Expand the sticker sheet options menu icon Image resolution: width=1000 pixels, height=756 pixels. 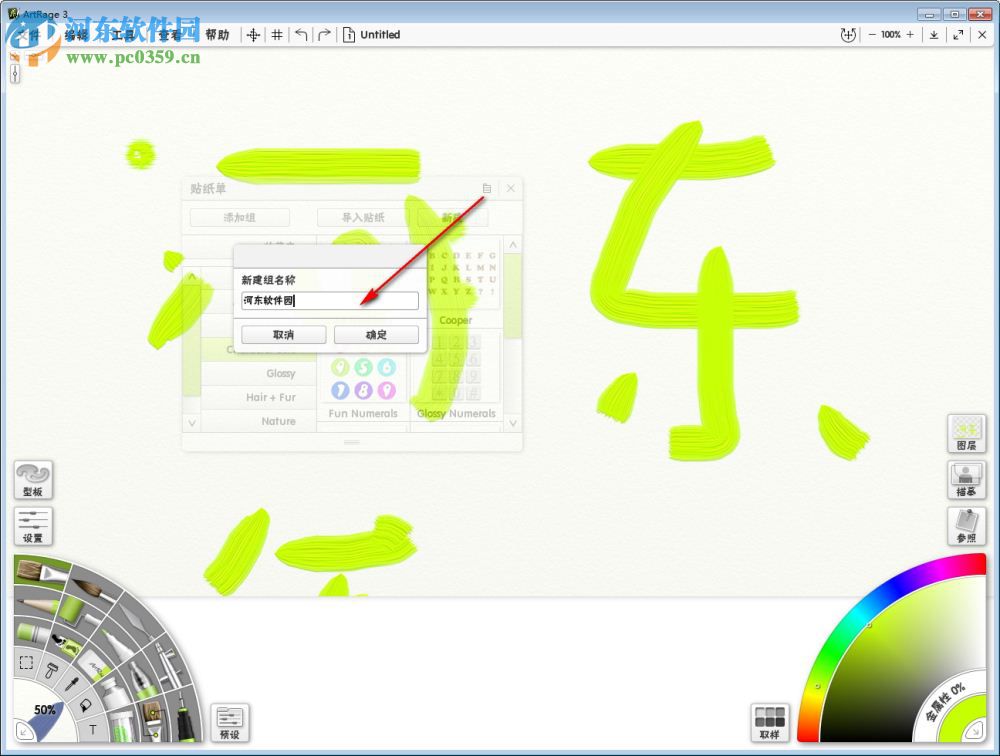[487, 188]
